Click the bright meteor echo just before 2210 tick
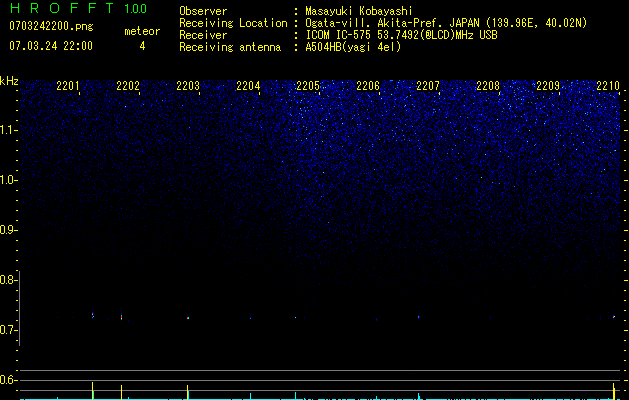Image resolution: width=629 pixels, height=400 pixels. 614,317
